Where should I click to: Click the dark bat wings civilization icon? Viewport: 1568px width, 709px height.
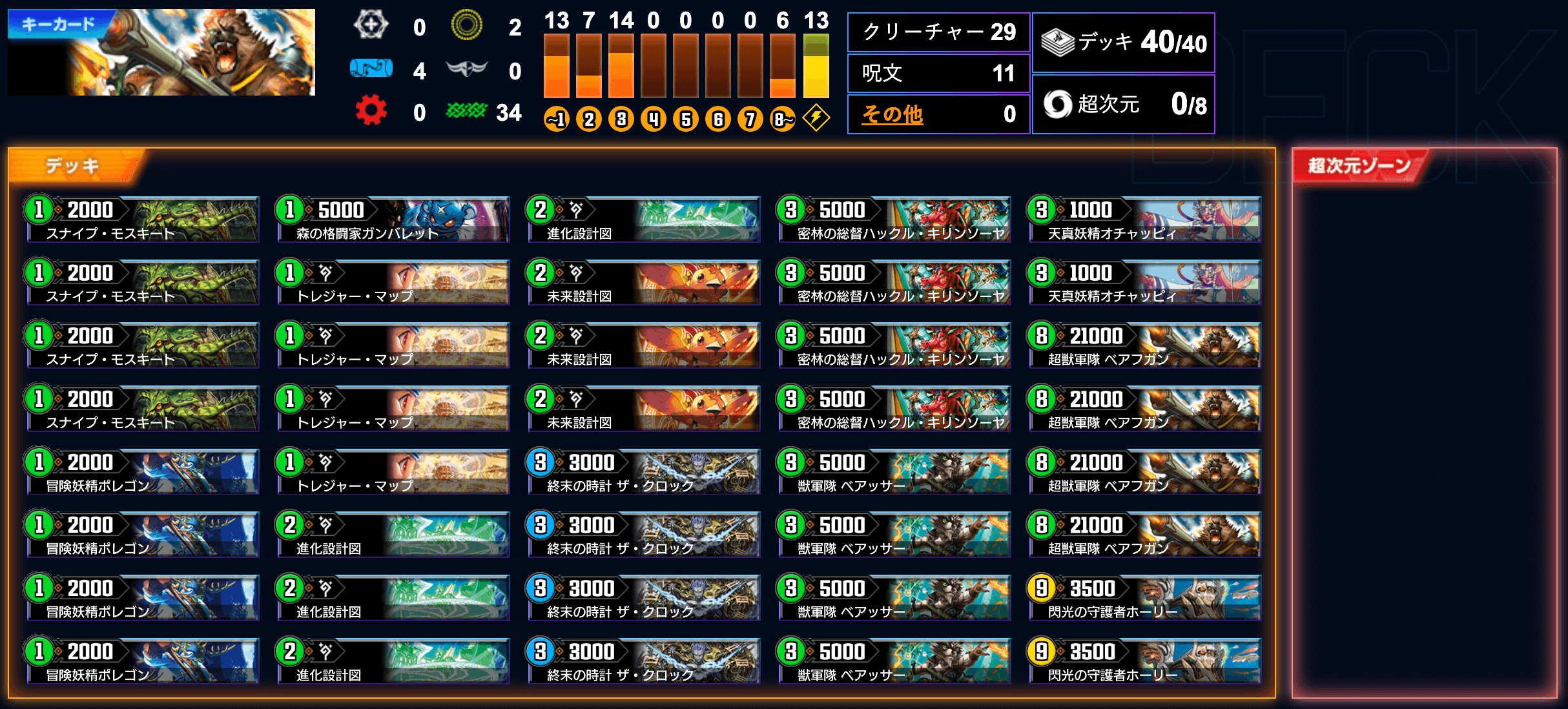point(467,68)
